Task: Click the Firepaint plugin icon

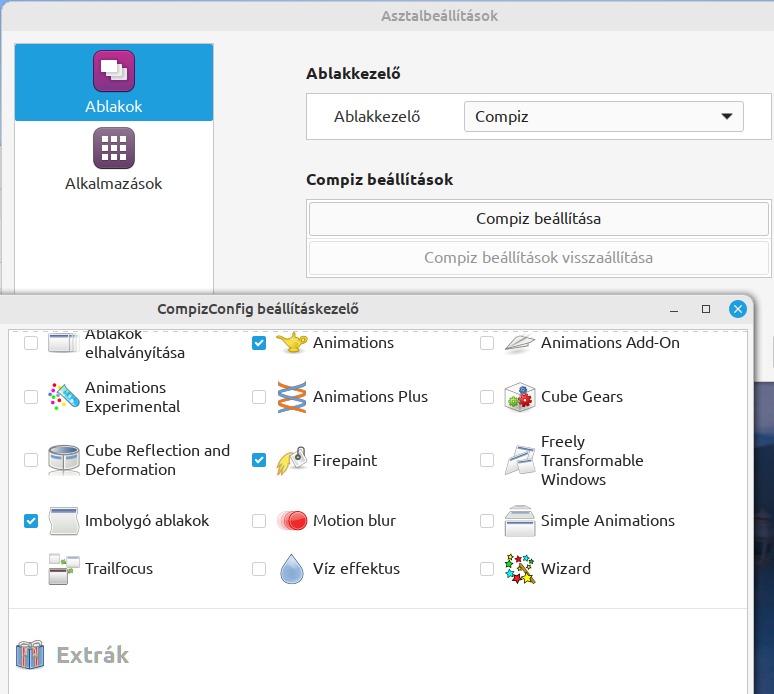Action: tap(291, 461)
